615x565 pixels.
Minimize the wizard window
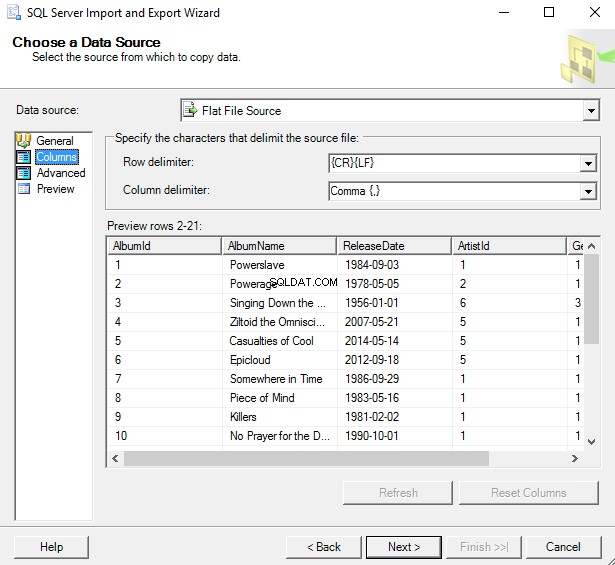(x=504, y=13)
